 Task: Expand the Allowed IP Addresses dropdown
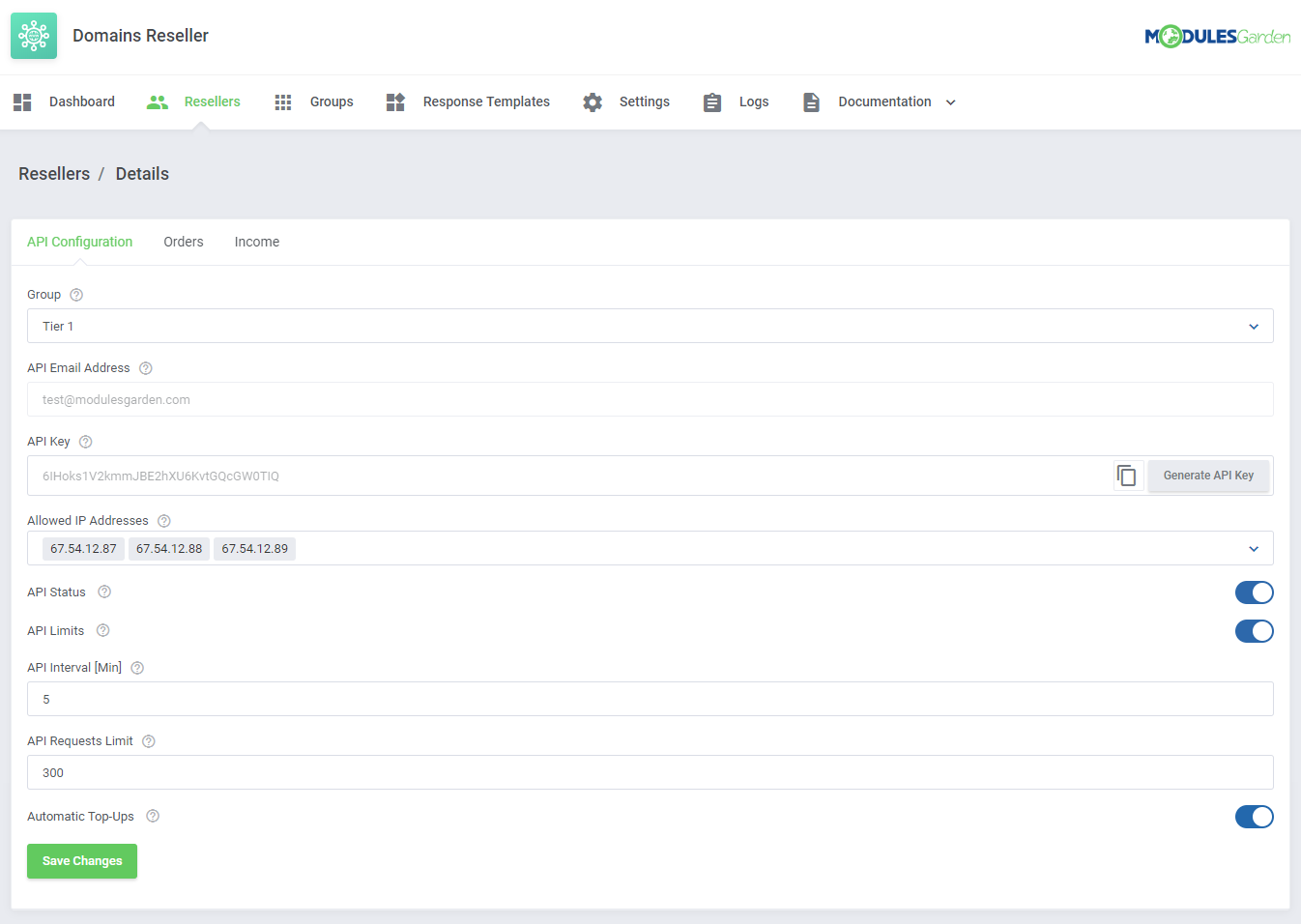coord(1254,548)
